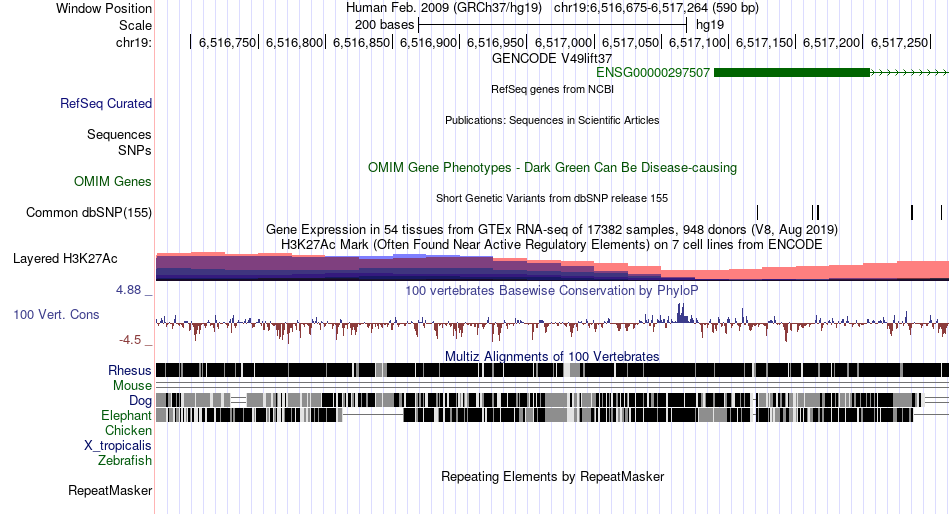The image size is (950, 514).
Task: Click Repeating Elements by RepeatMasker title
Action: [552, 476]
